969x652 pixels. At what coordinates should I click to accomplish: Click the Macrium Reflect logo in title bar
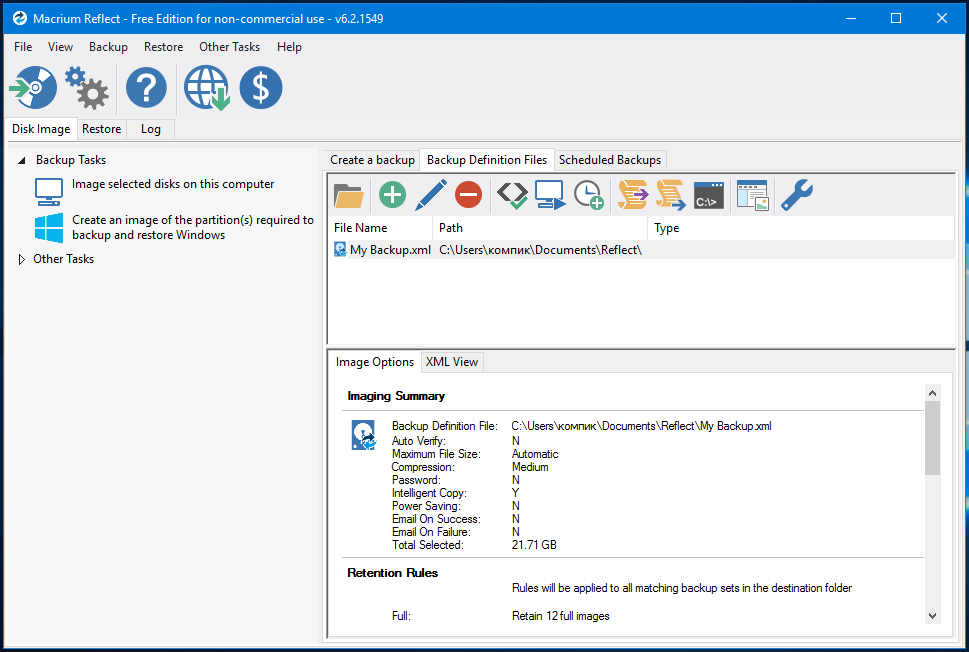(20, 18)
